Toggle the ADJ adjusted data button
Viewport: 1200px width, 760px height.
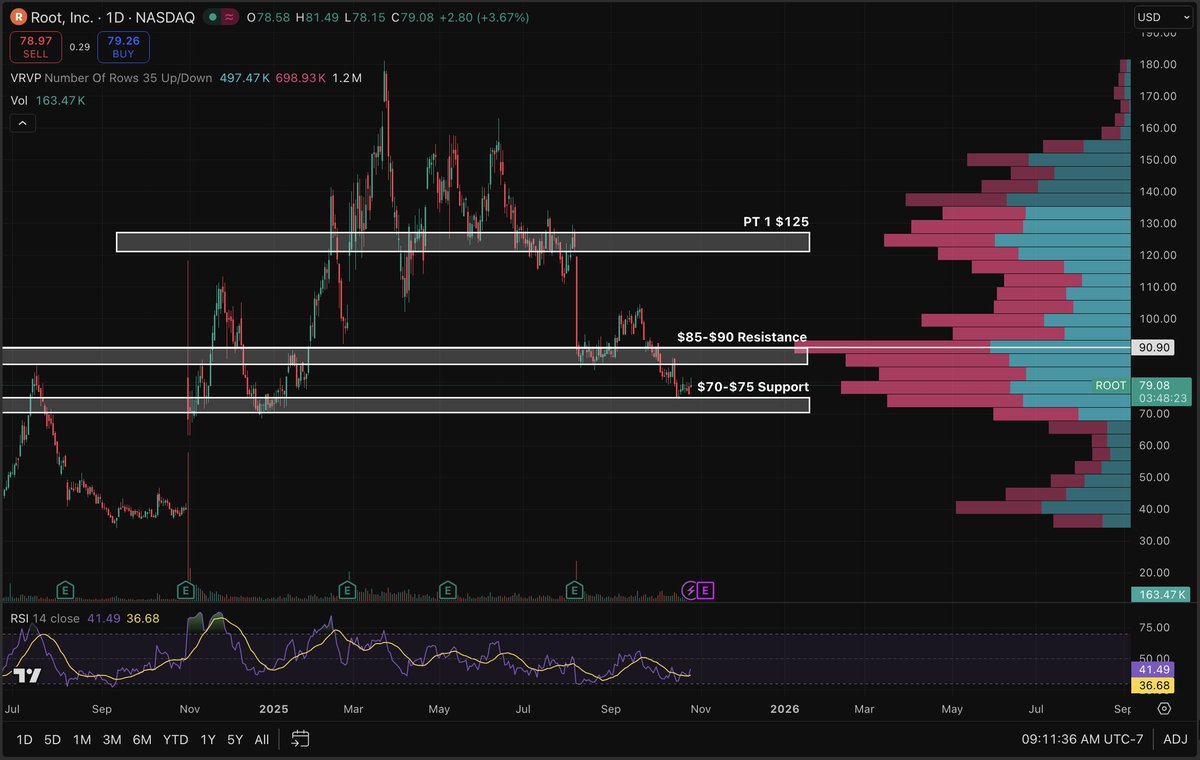point(1176,739)
